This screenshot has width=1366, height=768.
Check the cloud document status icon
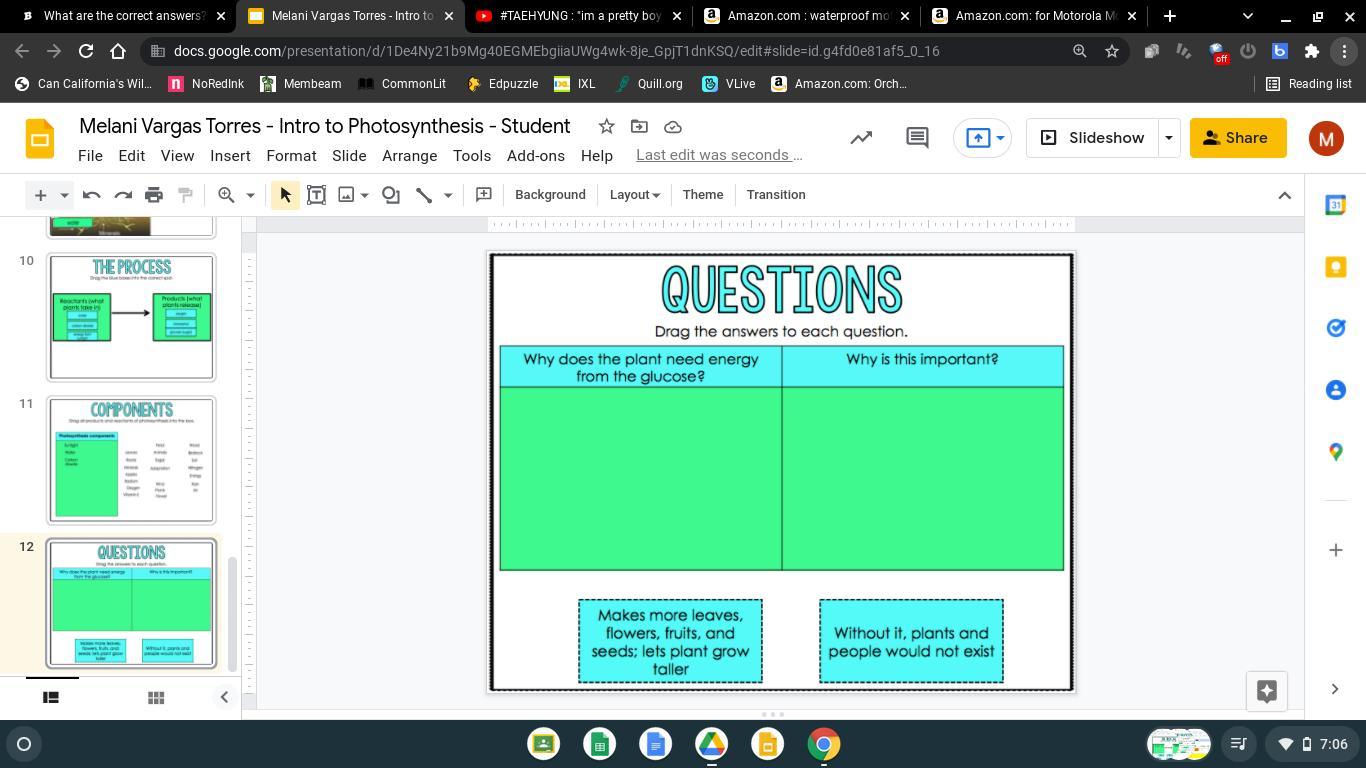click(673, 126)
